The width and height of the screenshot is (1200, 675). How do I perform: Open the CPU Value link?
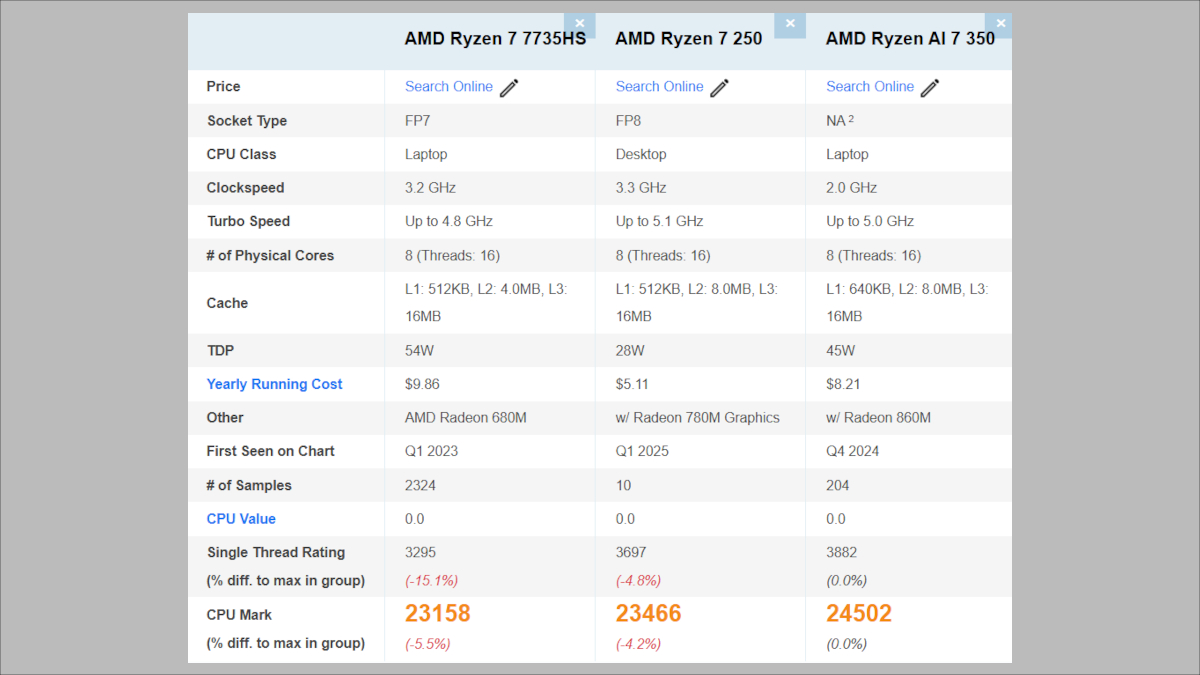point(241,518)
